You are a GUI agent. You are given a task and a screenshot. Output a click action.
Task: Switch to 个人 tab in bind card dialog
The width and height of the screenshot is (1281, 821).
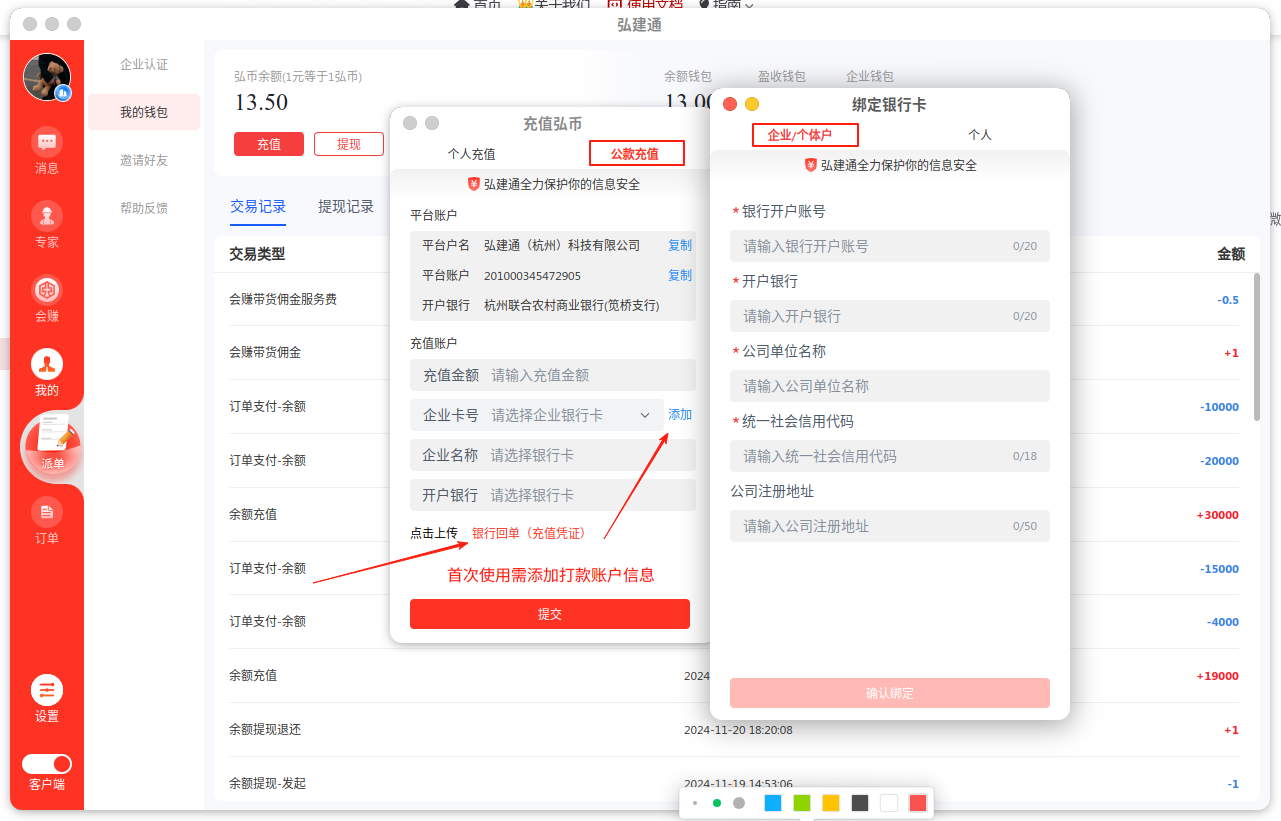[979, 134]
